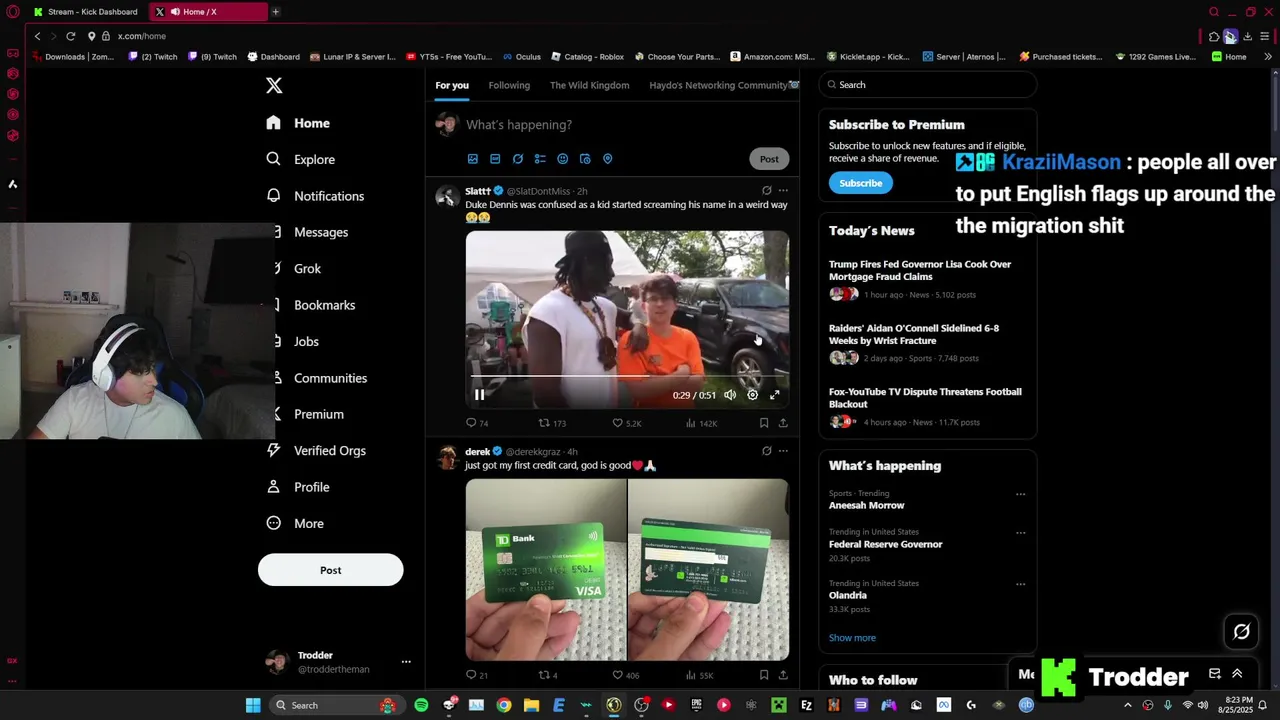Screen dimensions: 1280x720
Task: Schedule post using the calendar icon
Action: (585, 159)
